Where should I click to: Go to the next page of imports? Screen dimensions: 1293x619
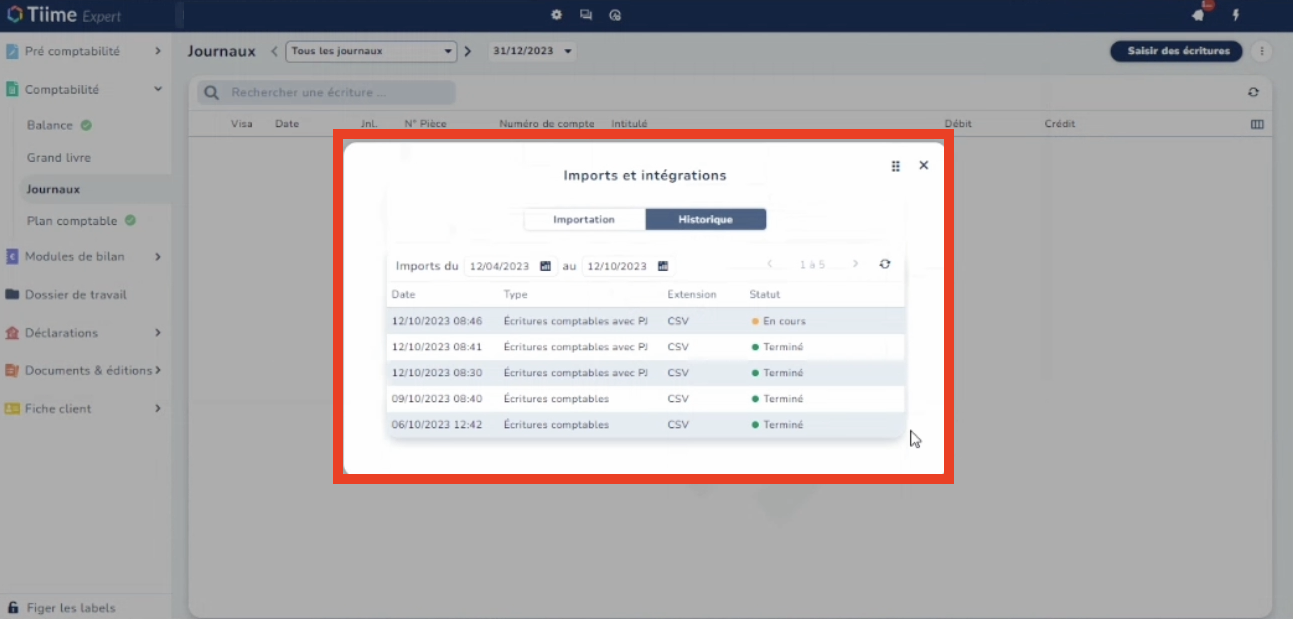click(x=855, y=264)
